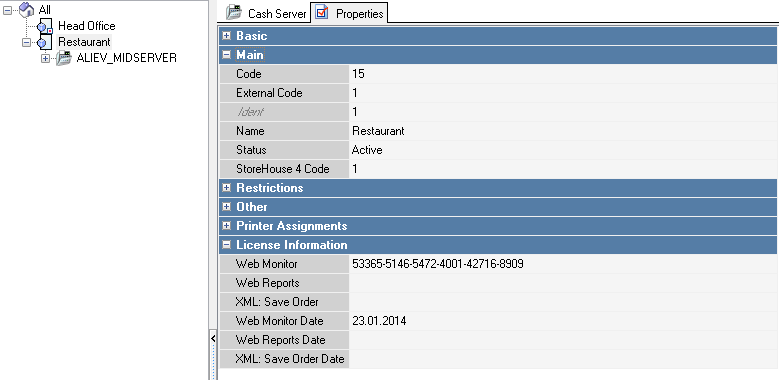779x380 pixels.
Task: Collapse the Main properties section
Action: click(227, 55)
